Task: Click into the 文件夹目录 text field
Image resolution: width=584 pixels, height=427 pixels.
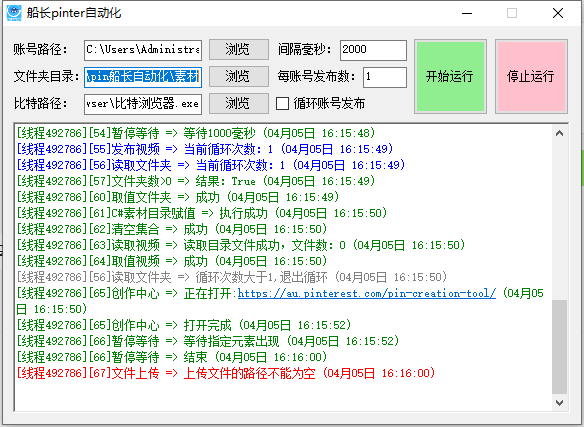Action: 143,77
